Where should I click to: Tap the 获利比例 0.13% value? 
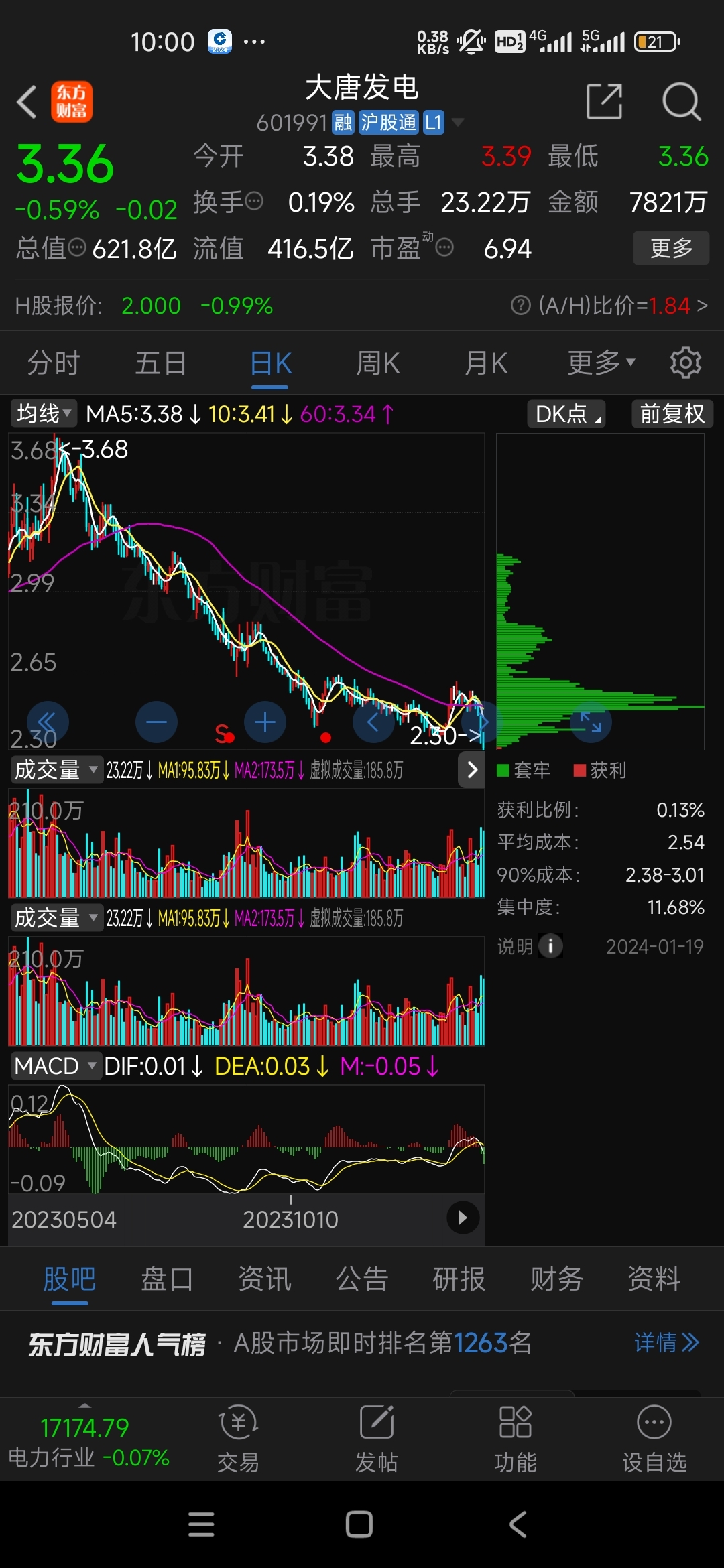pyautogui.click(x=680, y=810)
